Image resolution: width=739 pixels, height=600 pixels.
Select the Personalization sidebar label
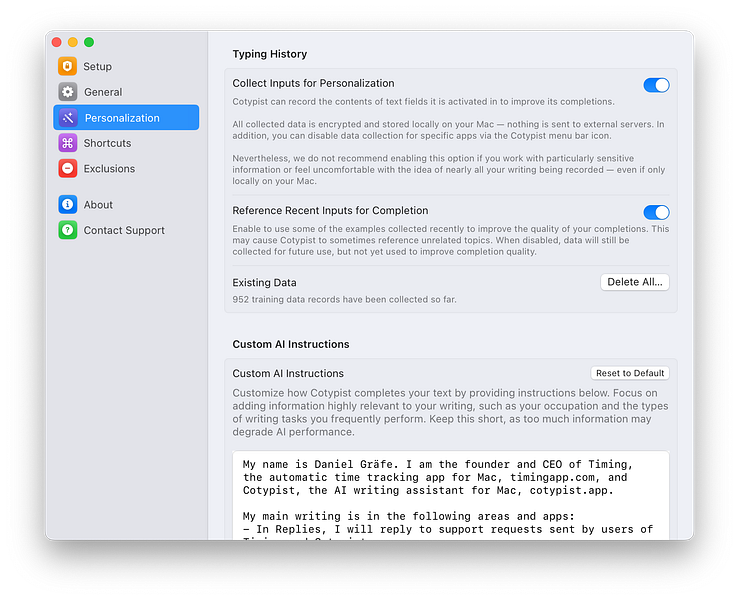click(x=122, y=118)
